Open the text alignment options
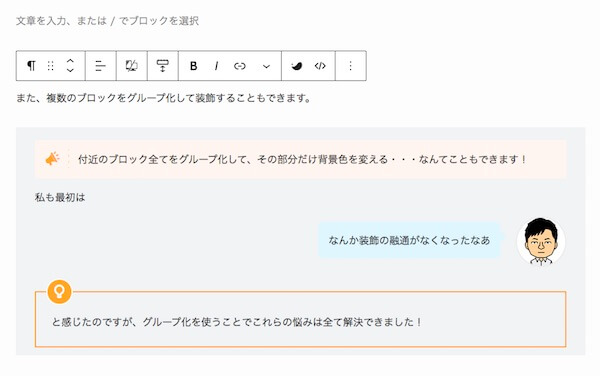Viewport: 600px width, 376px height. tap(100, 66)
